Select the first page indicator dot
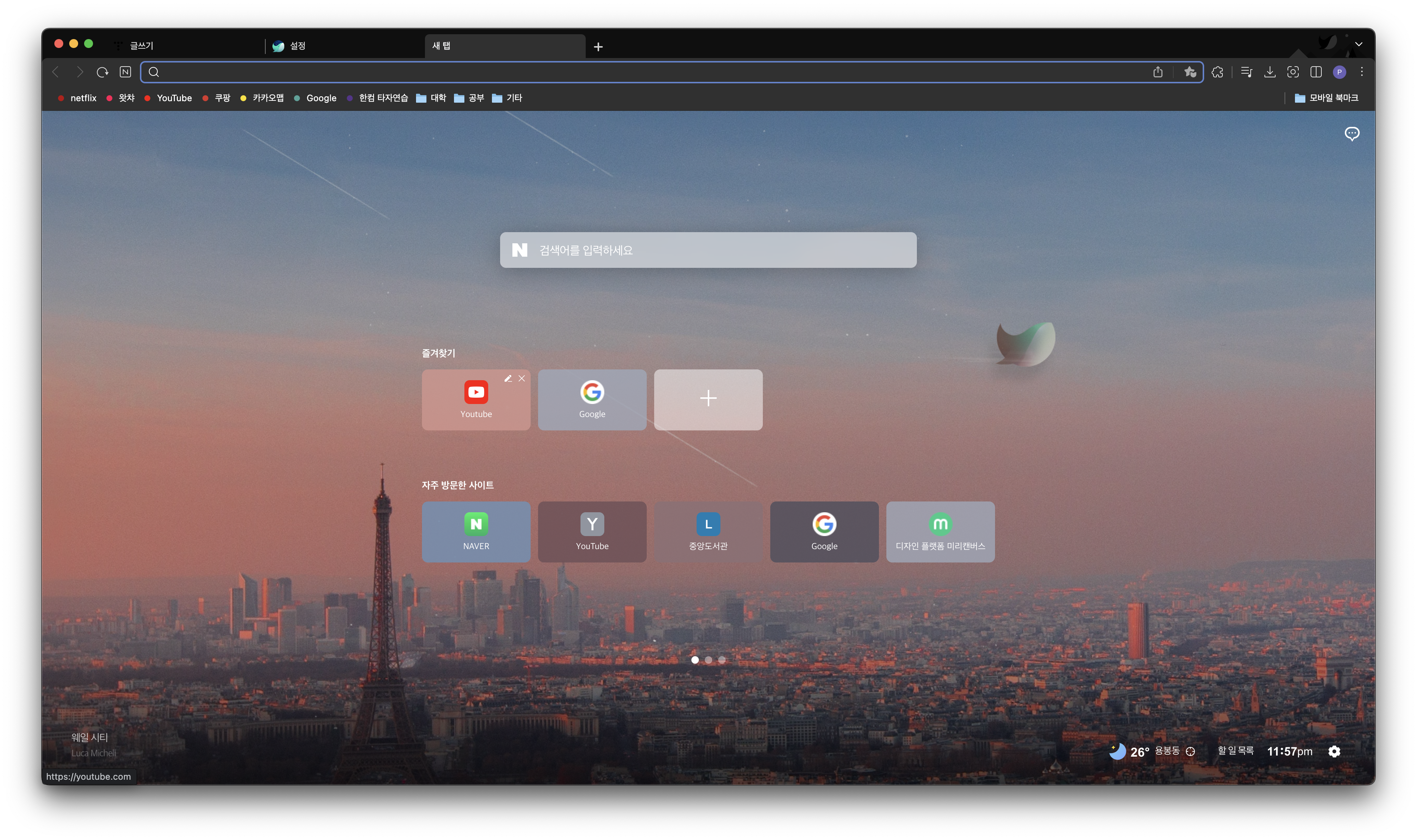This screenshot has height=840, width=1417. 695,660
